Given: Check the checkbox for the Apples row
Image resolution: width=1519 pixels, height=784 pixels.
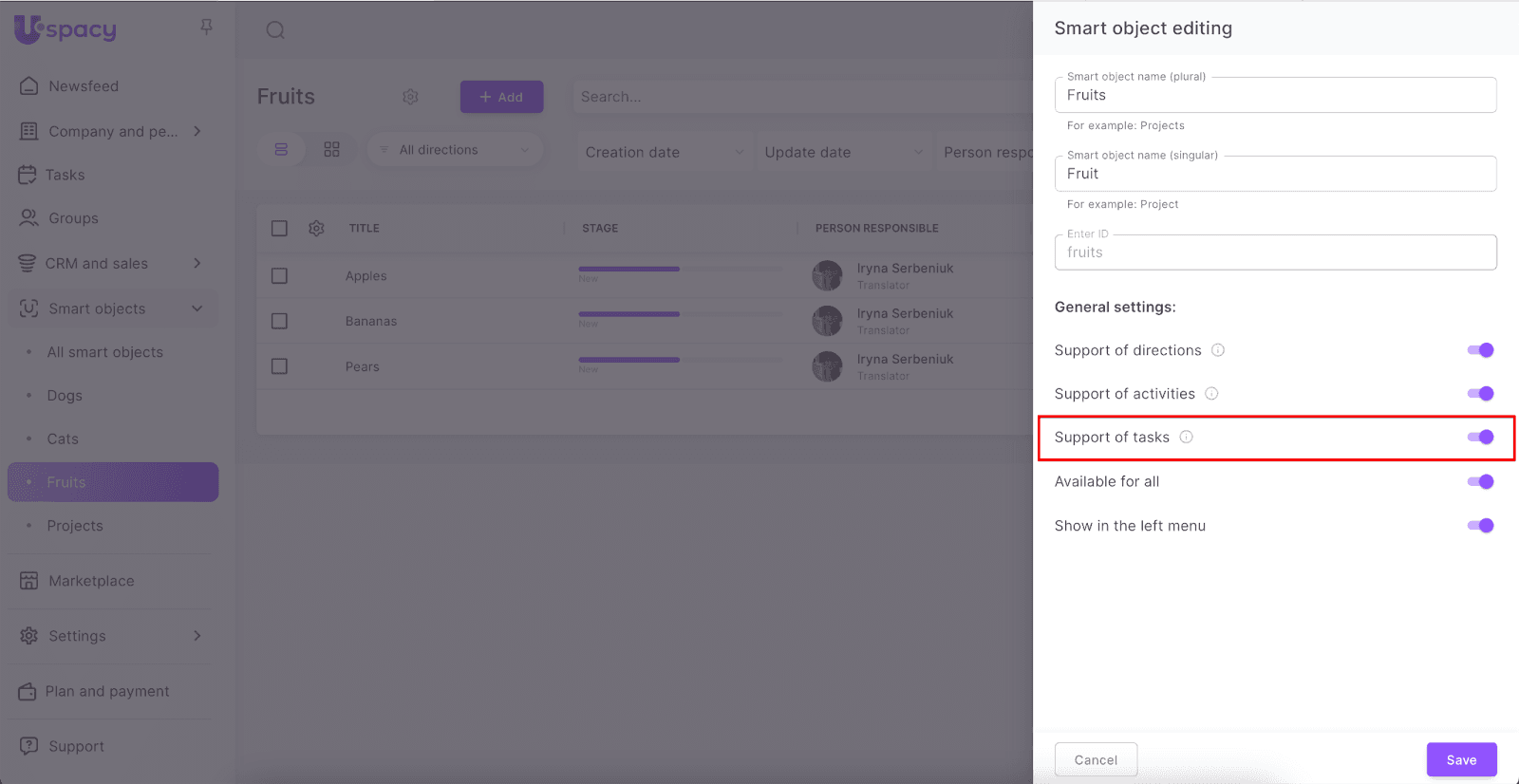Looking at the screenshot, I should 279,276.
